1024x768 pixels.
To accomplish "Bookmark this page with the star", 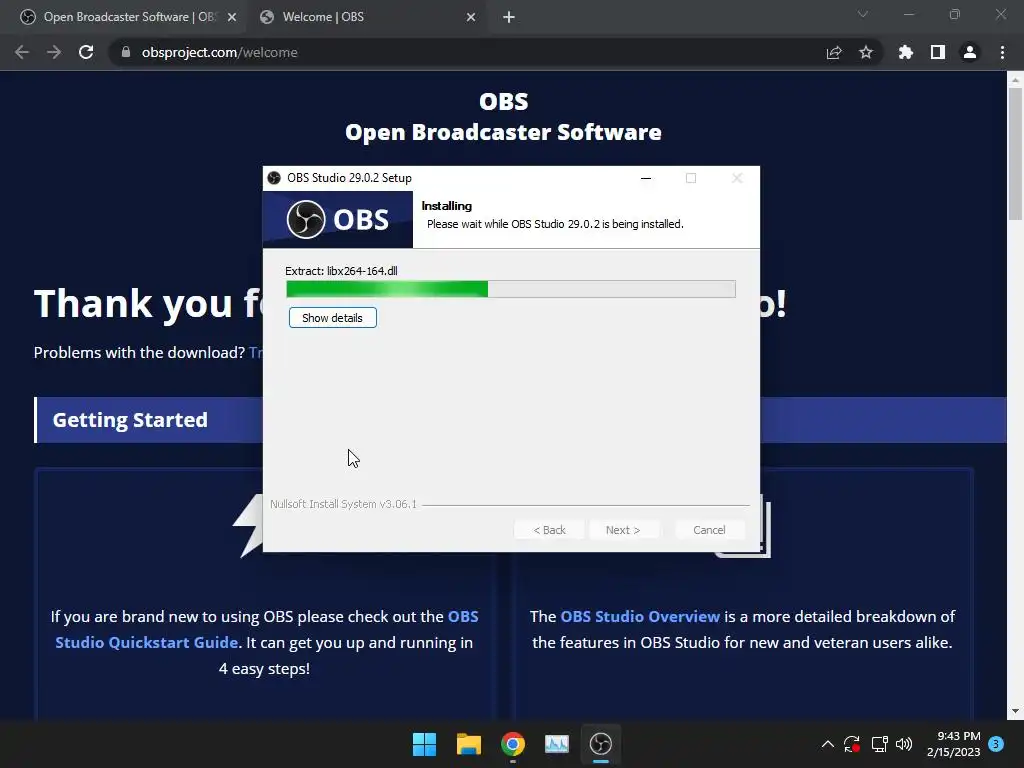I will point(866,52).
